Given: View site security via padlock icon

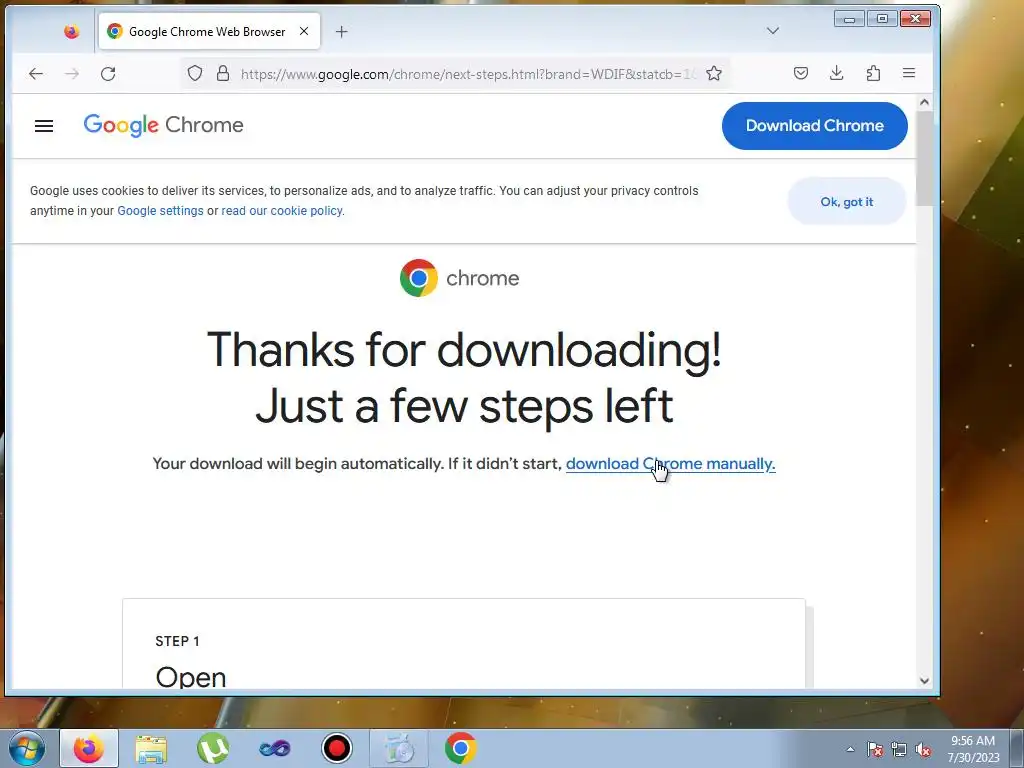Looking at the screenshot, I should click(x=223, y=73).
